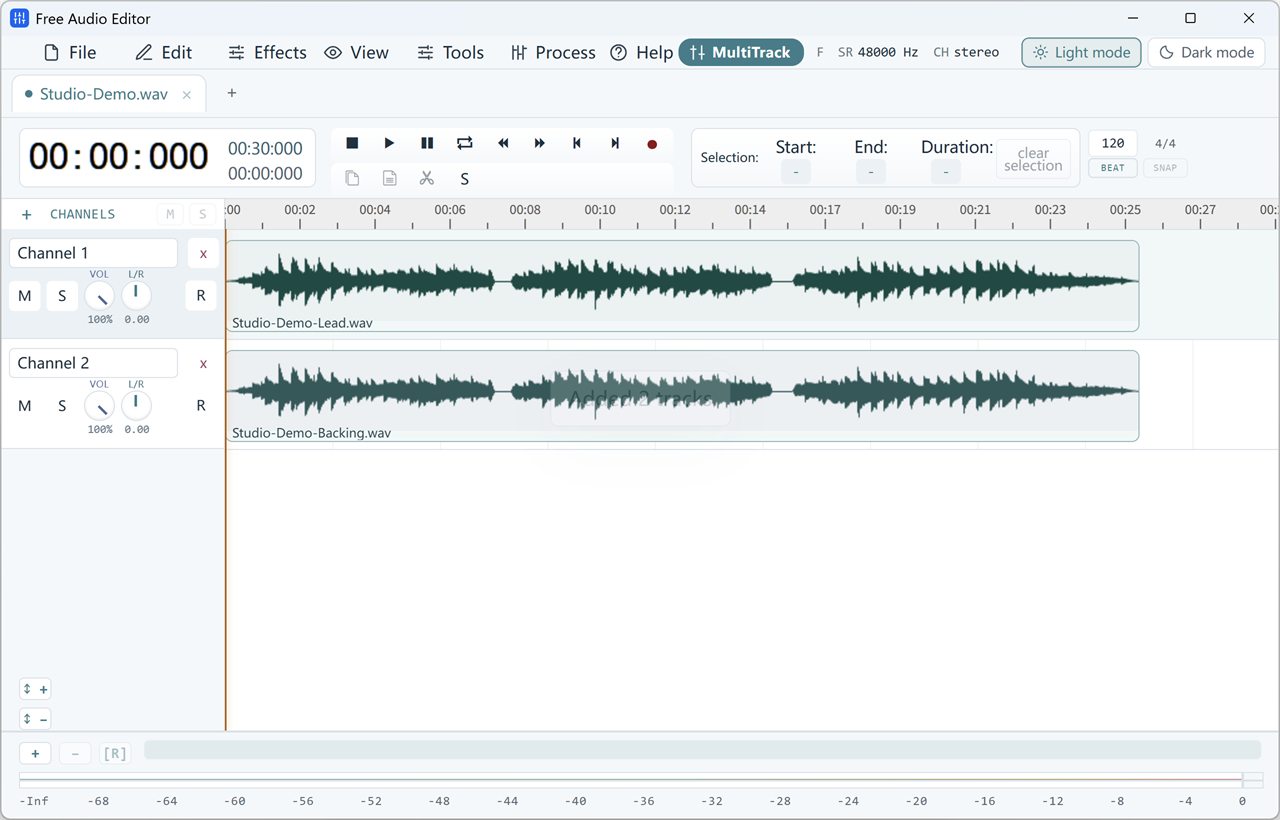1280x820 pixels.
Task: Skip to end with the next-marker icon
Action: tap(614, 144)
